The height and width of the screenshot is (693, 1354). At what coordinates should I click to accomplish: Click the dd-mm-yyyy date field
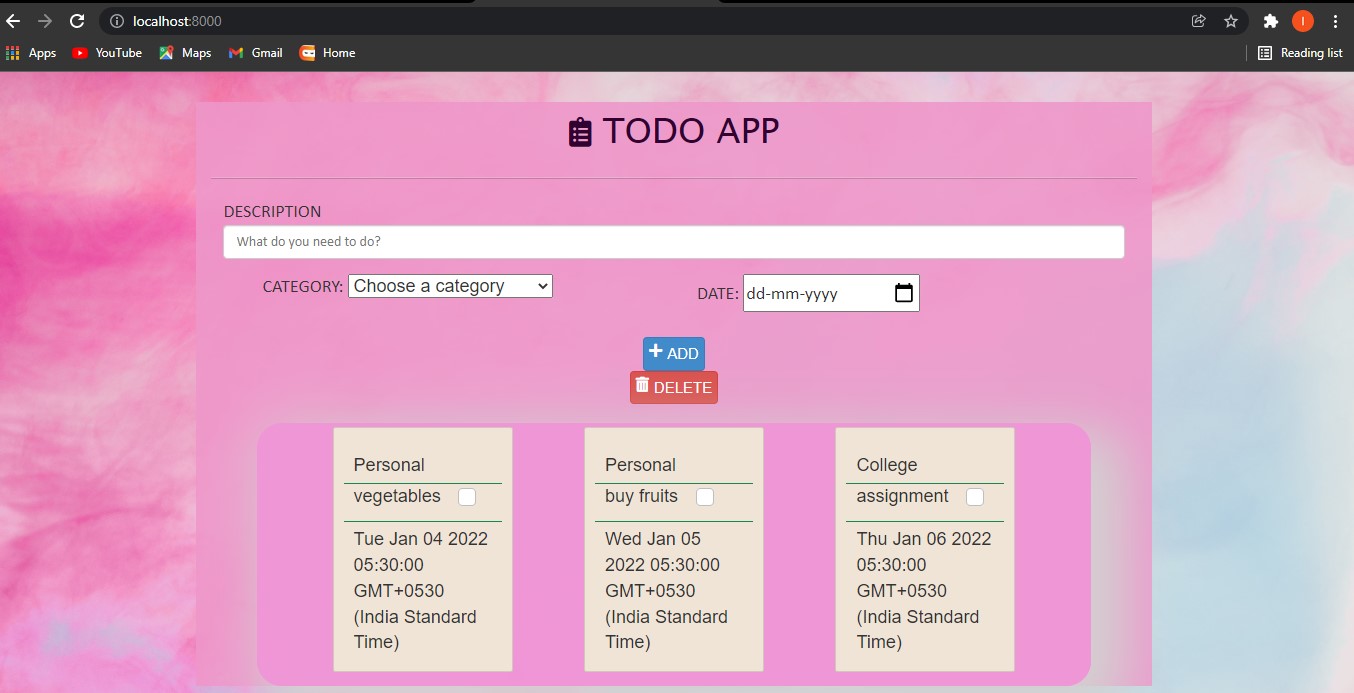(831, 293)
